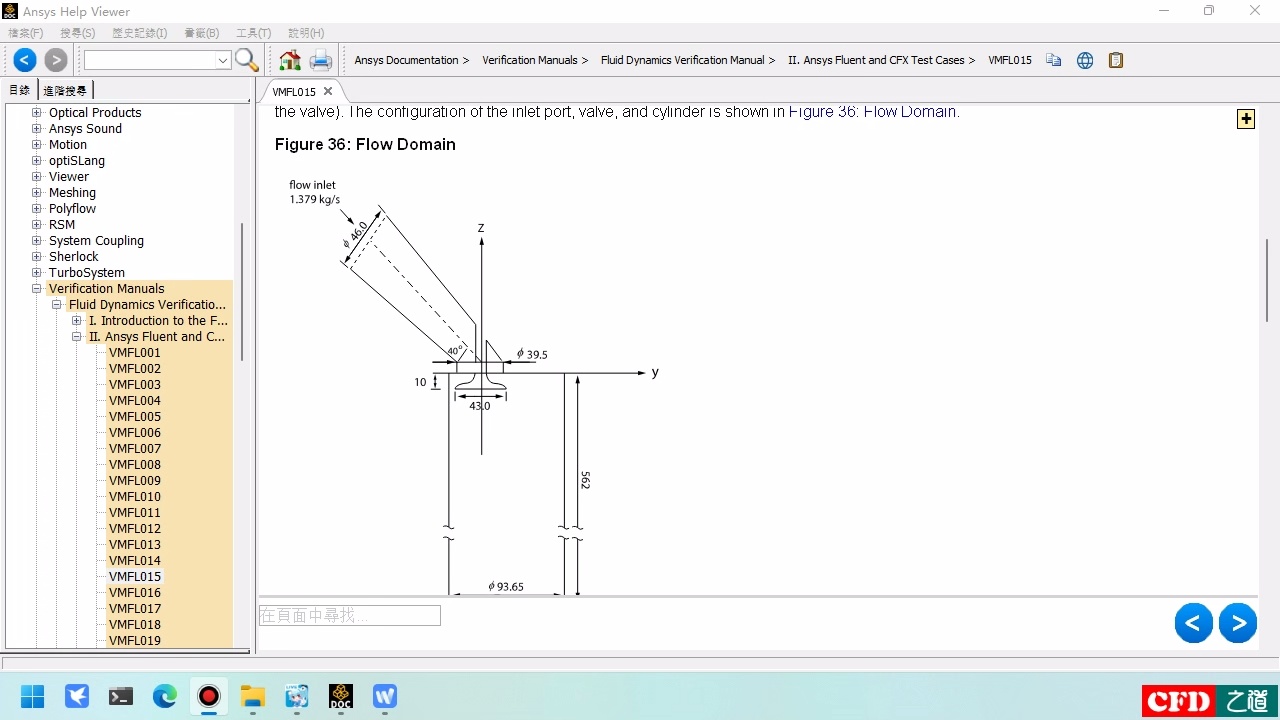
Task: Go to previous page with bottom-right arrow
Action: click(1193, 623)
